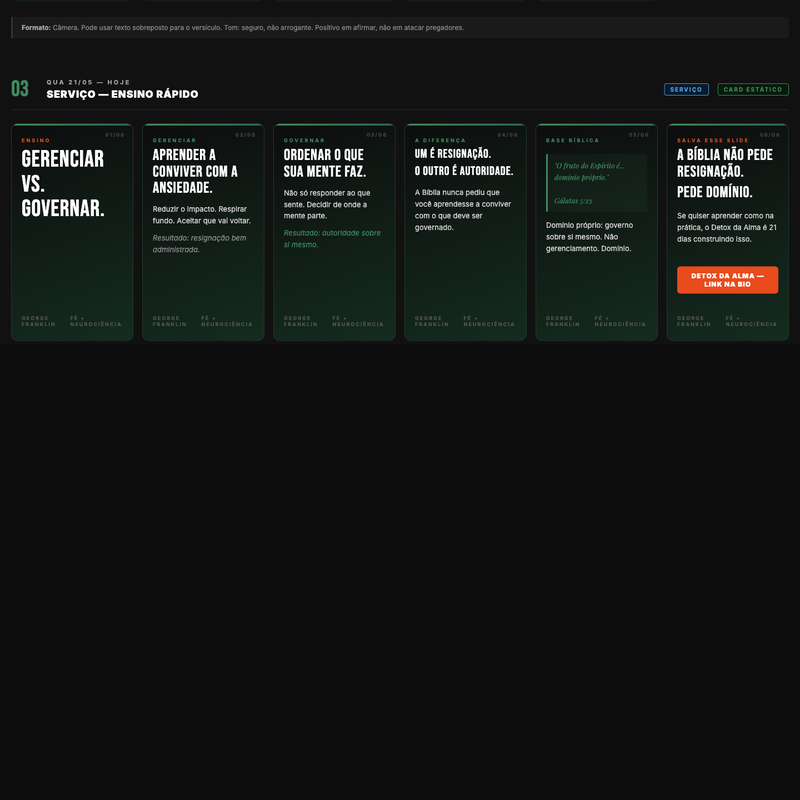Click the heading PEDE DOMÍNIO.
Viewport: 800px width, 800px height.
pos(714,192)
